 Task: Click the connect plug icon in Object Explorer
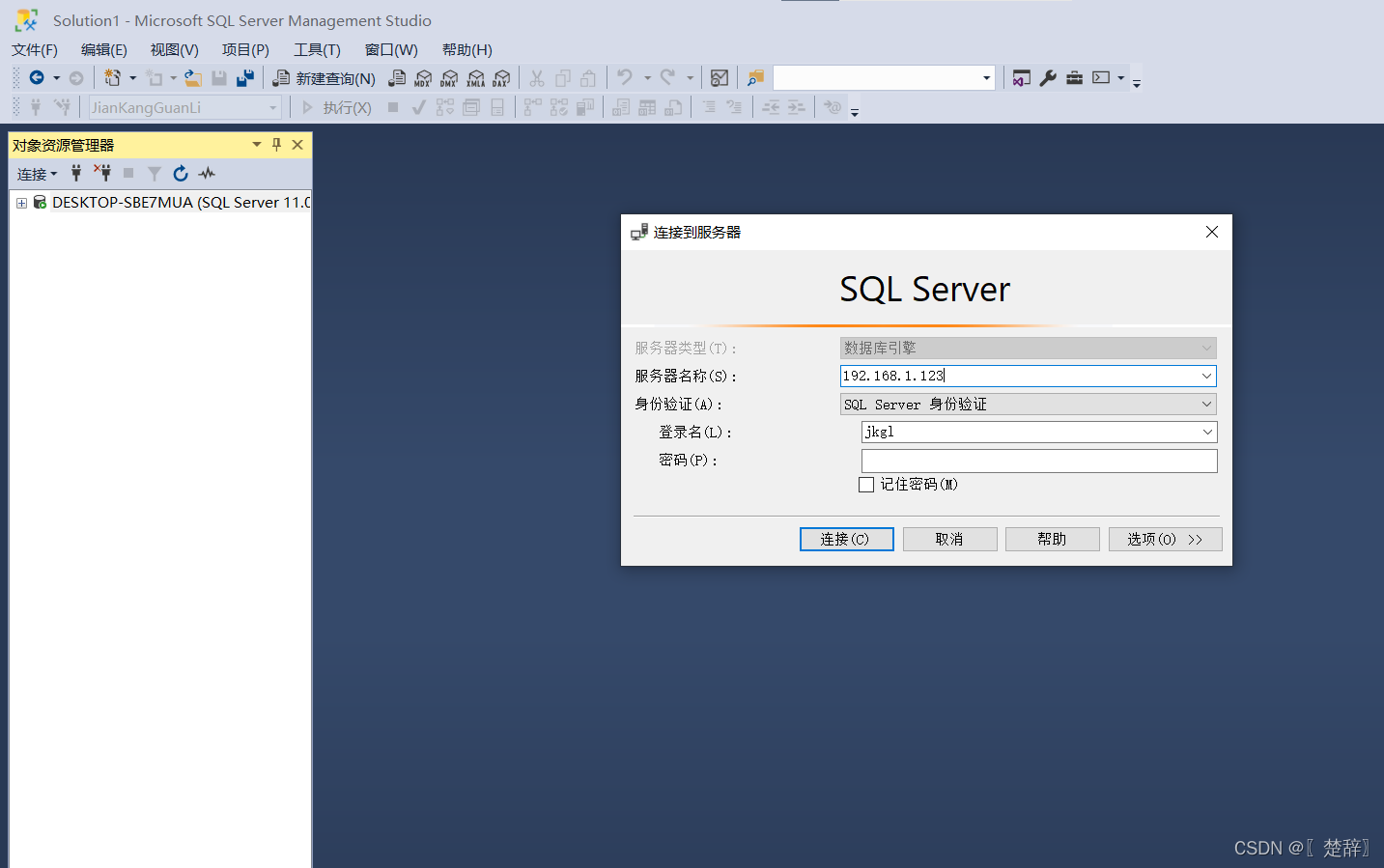coord(76,174)
